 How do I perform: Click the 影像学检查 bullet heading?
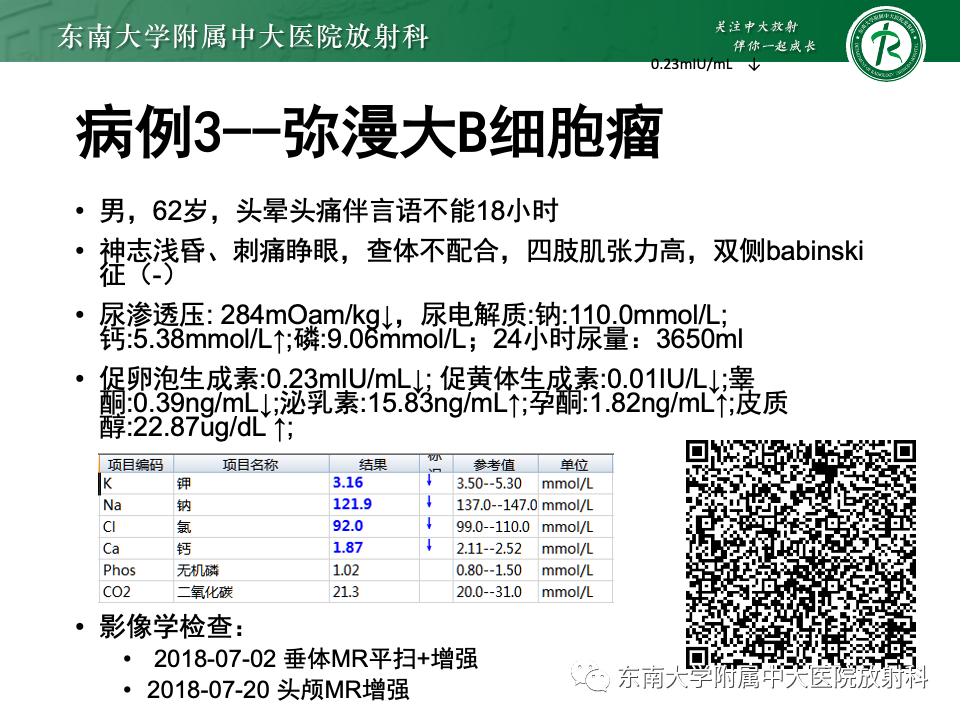(171, 626)
